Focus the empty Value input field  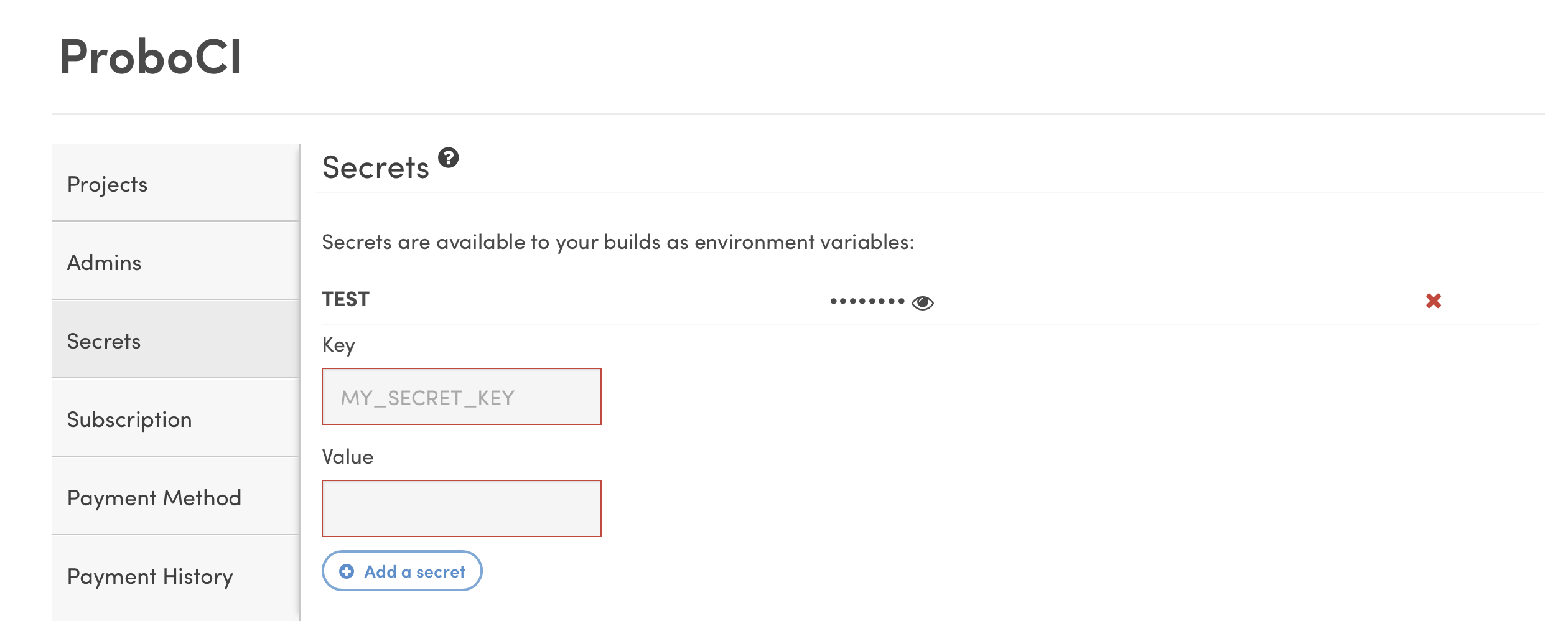pos(462,508)
